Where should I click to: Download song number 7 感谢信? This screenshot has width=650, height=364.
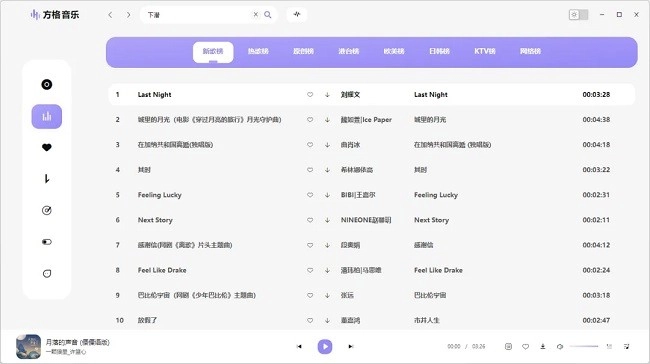pyautogui.click(x=327, y=245)
